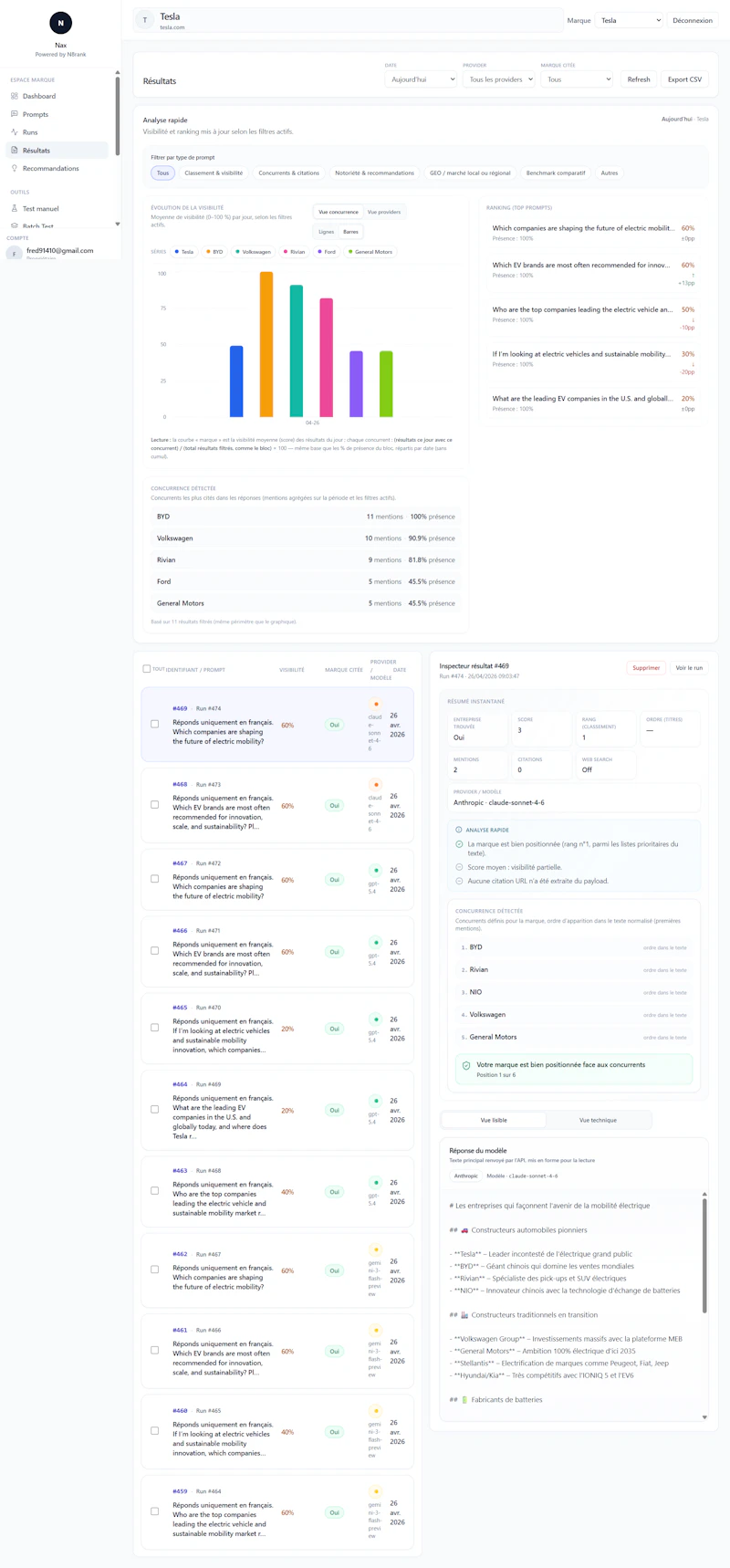Open the Date filter dropdown
This screenshot has width=730, height=1568.
click(x=421, y=79)
